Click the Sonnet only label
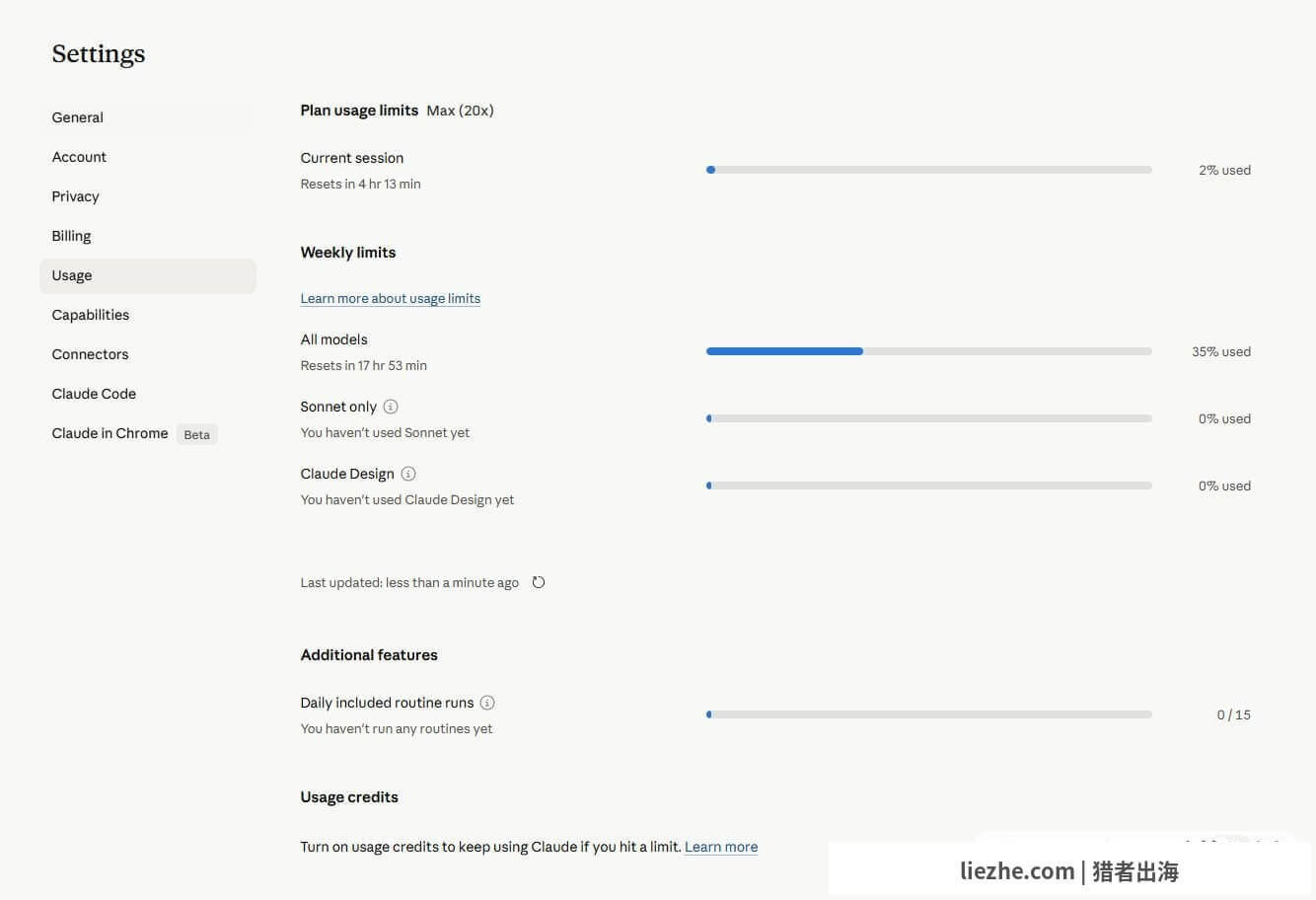Screen dimensions: 1316x900 point(338,407)
